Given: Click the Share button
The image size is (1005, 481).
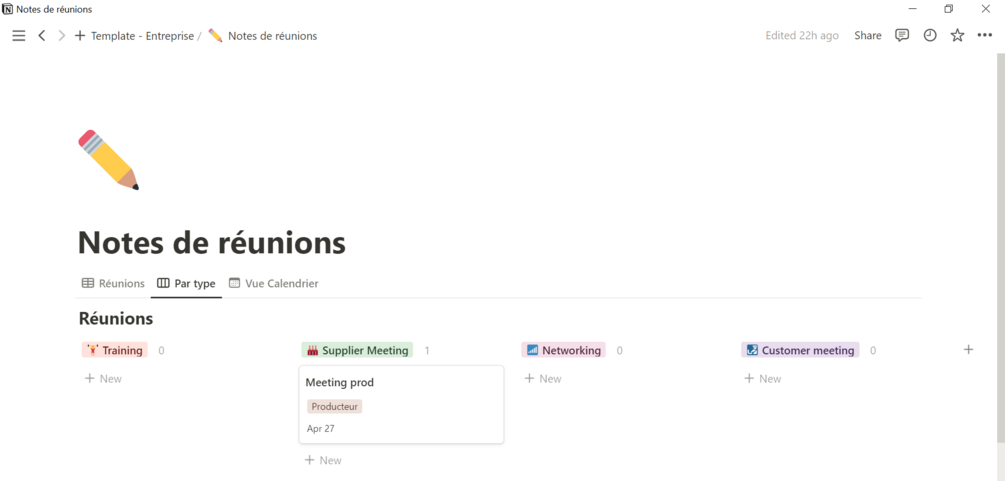Looking at the screenshot, I should [868, 36].
